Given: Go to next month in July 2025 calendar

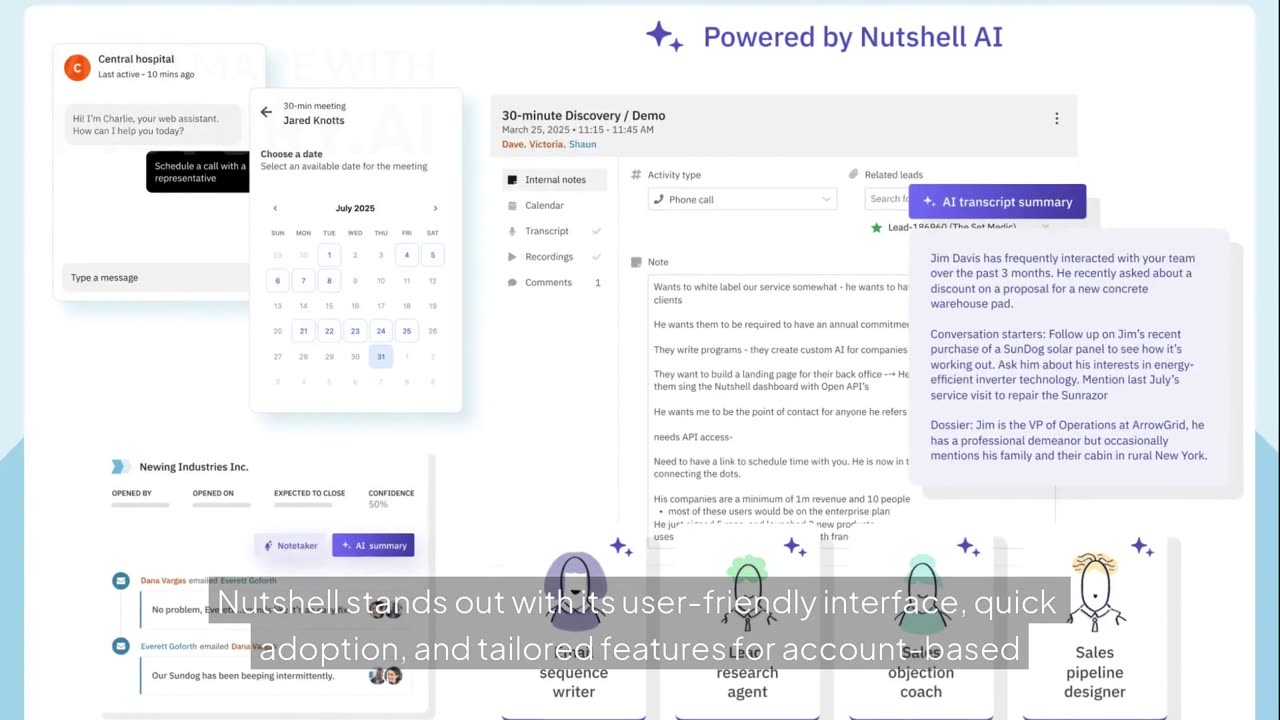Looking at the screenshot, I should [435, 208].
